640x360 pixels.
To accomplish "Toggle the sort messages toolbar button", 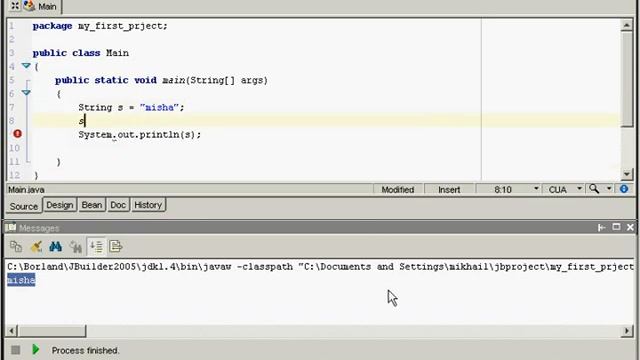I will (96, 247).
